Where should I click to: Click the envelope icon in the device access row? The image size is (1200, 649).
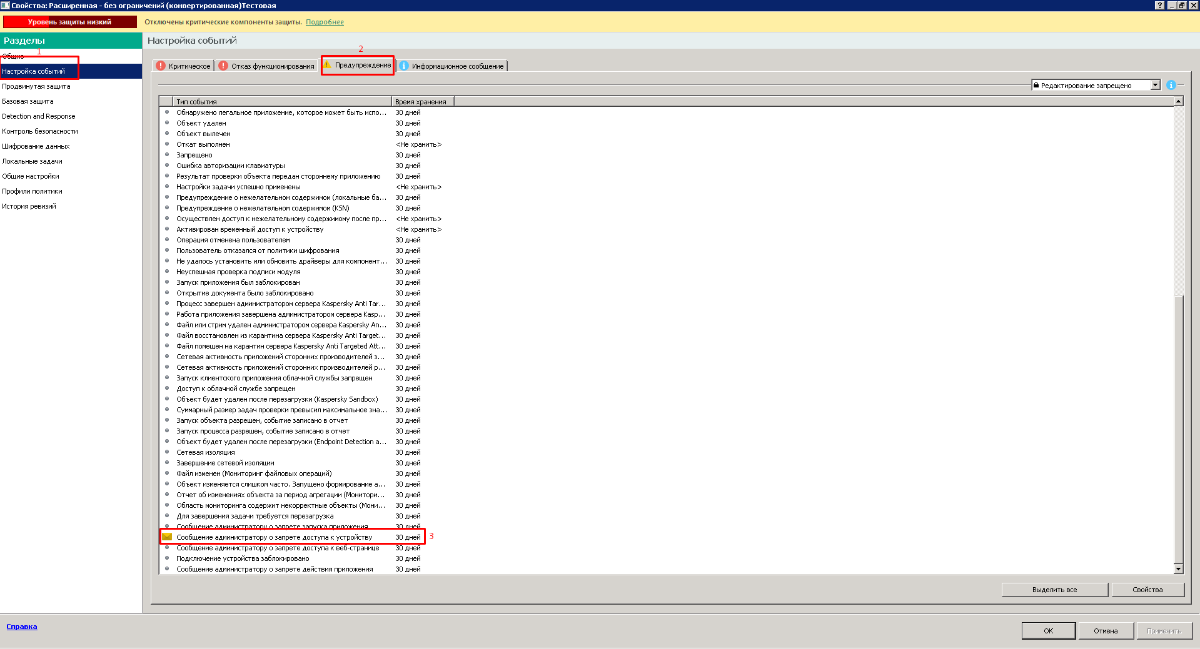coord(167,537)
